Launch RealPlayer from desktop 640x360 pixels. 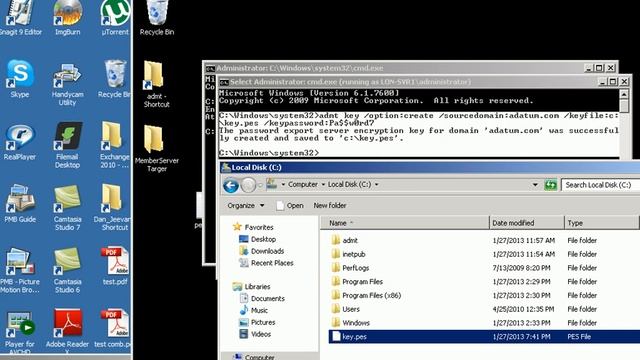tap(20, 142)
